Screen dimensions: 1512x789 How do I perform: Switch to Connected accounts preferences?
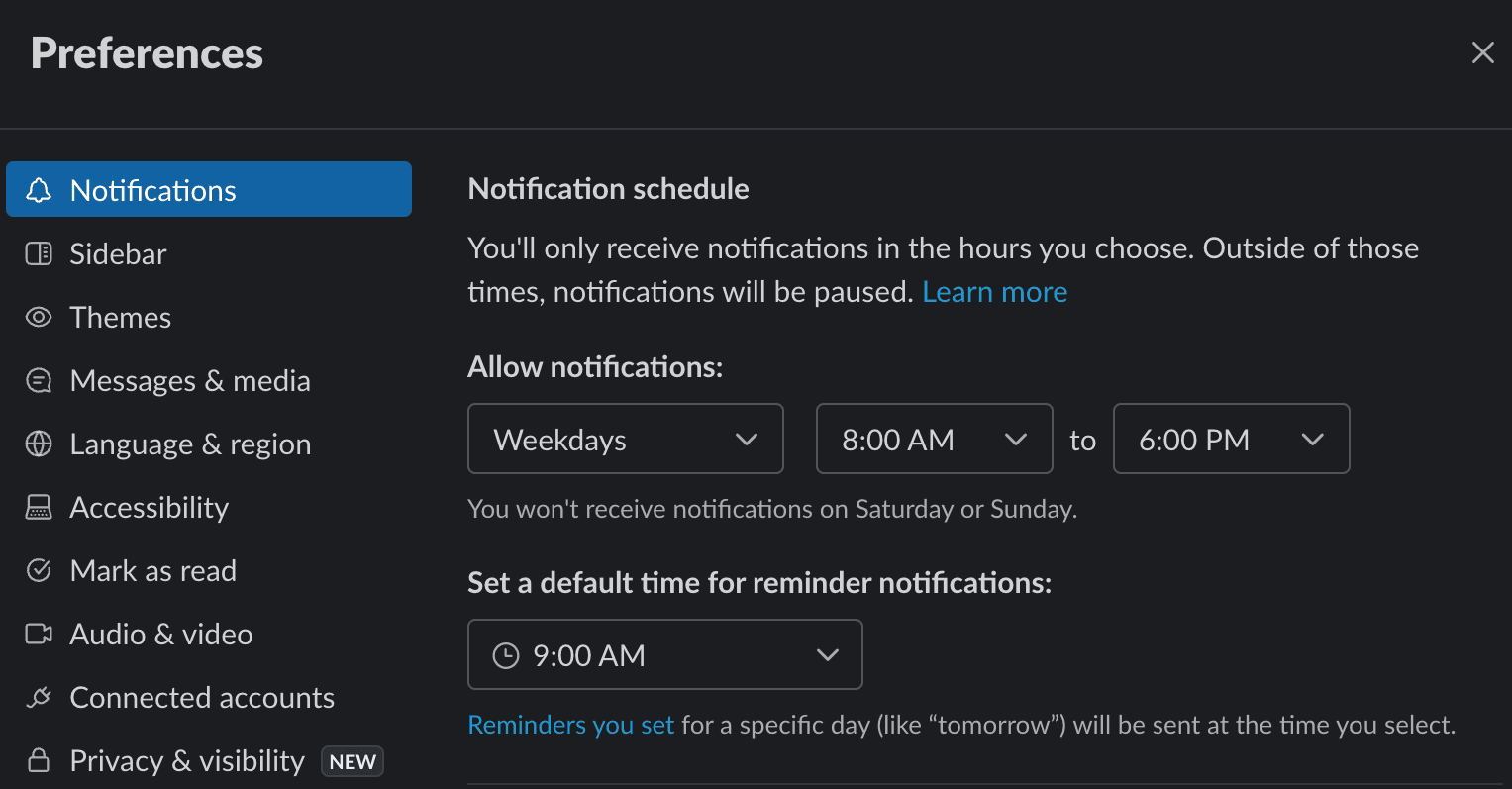pyautogui.click(x=201, y=697)
